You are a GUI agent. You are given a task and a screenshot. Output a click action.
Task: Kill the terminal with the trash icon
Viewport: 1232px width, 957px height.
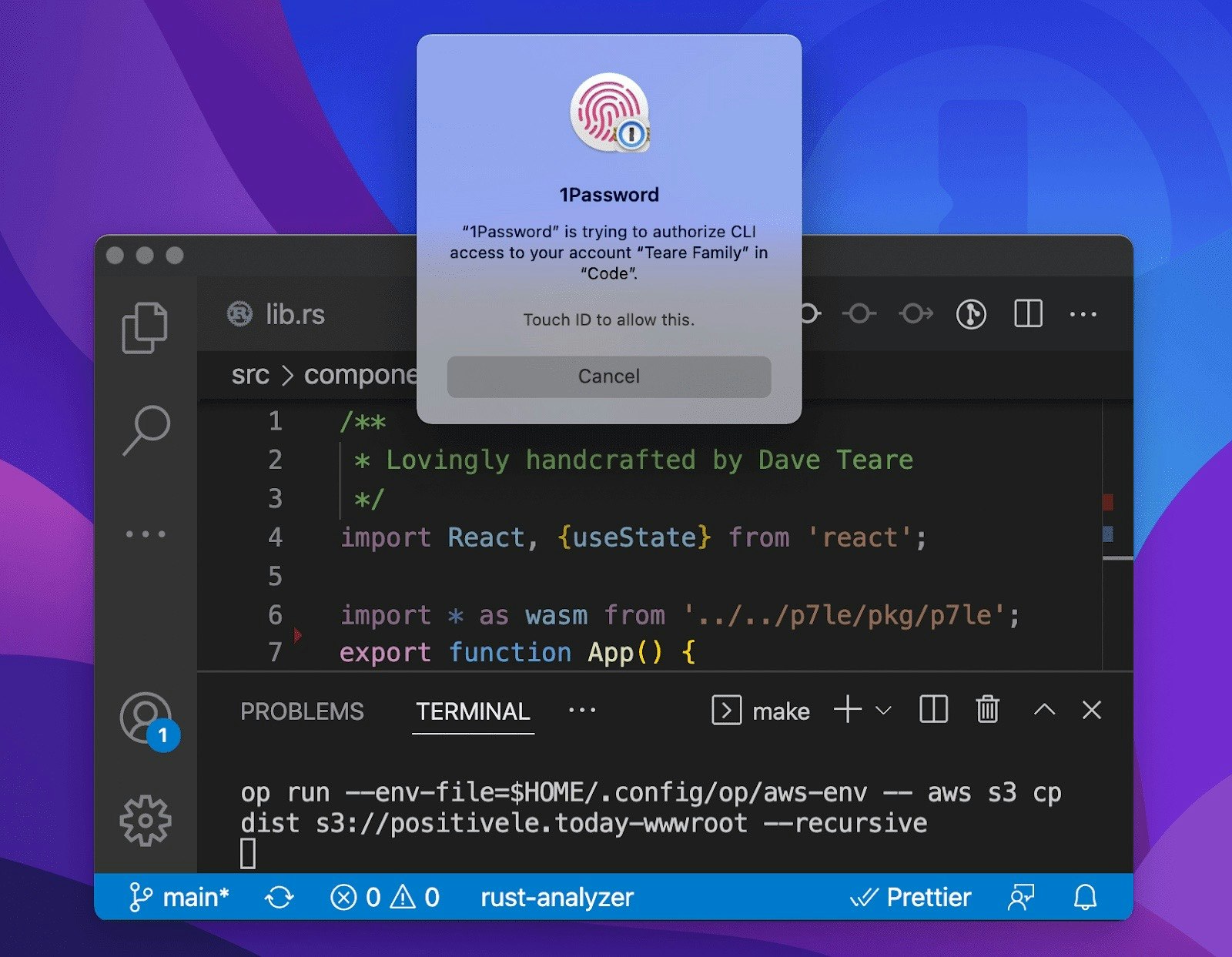pyautogui.click(x=988, y=711)
